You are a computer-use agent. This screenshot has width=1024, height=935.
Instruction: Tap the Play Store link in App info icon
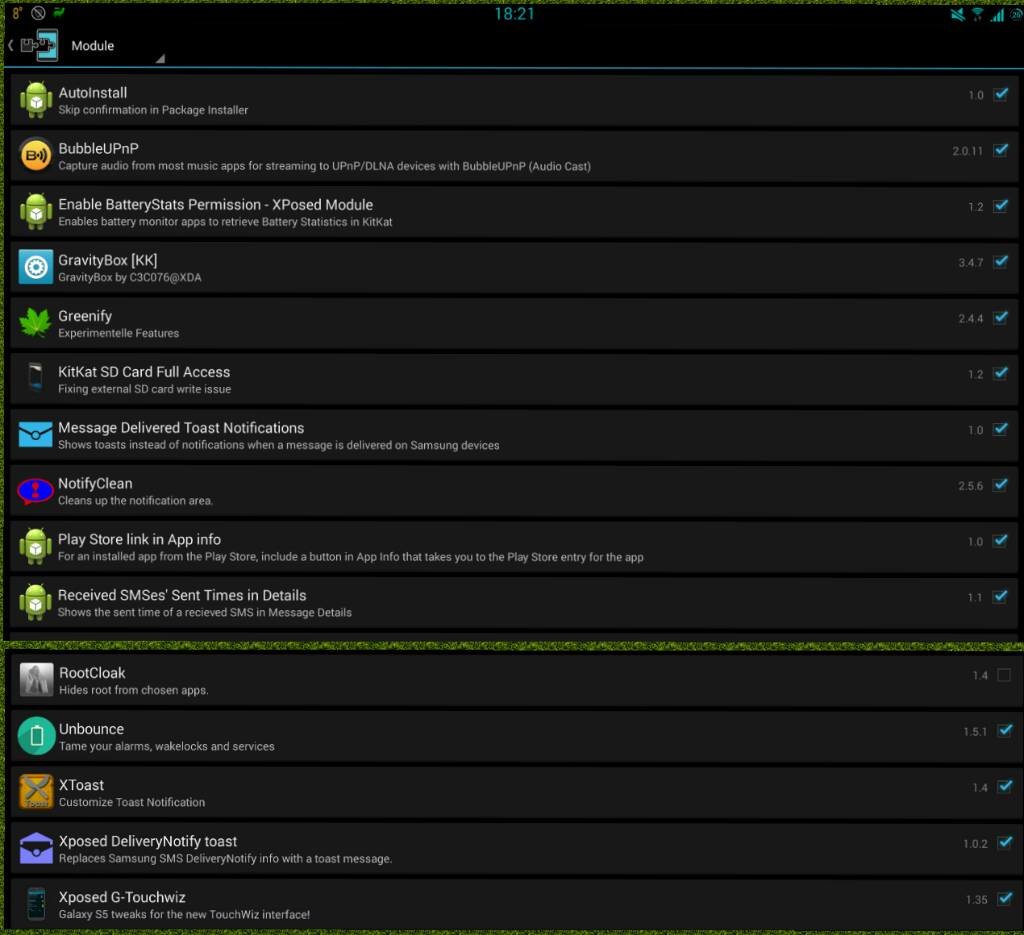[x=36, y=547]
